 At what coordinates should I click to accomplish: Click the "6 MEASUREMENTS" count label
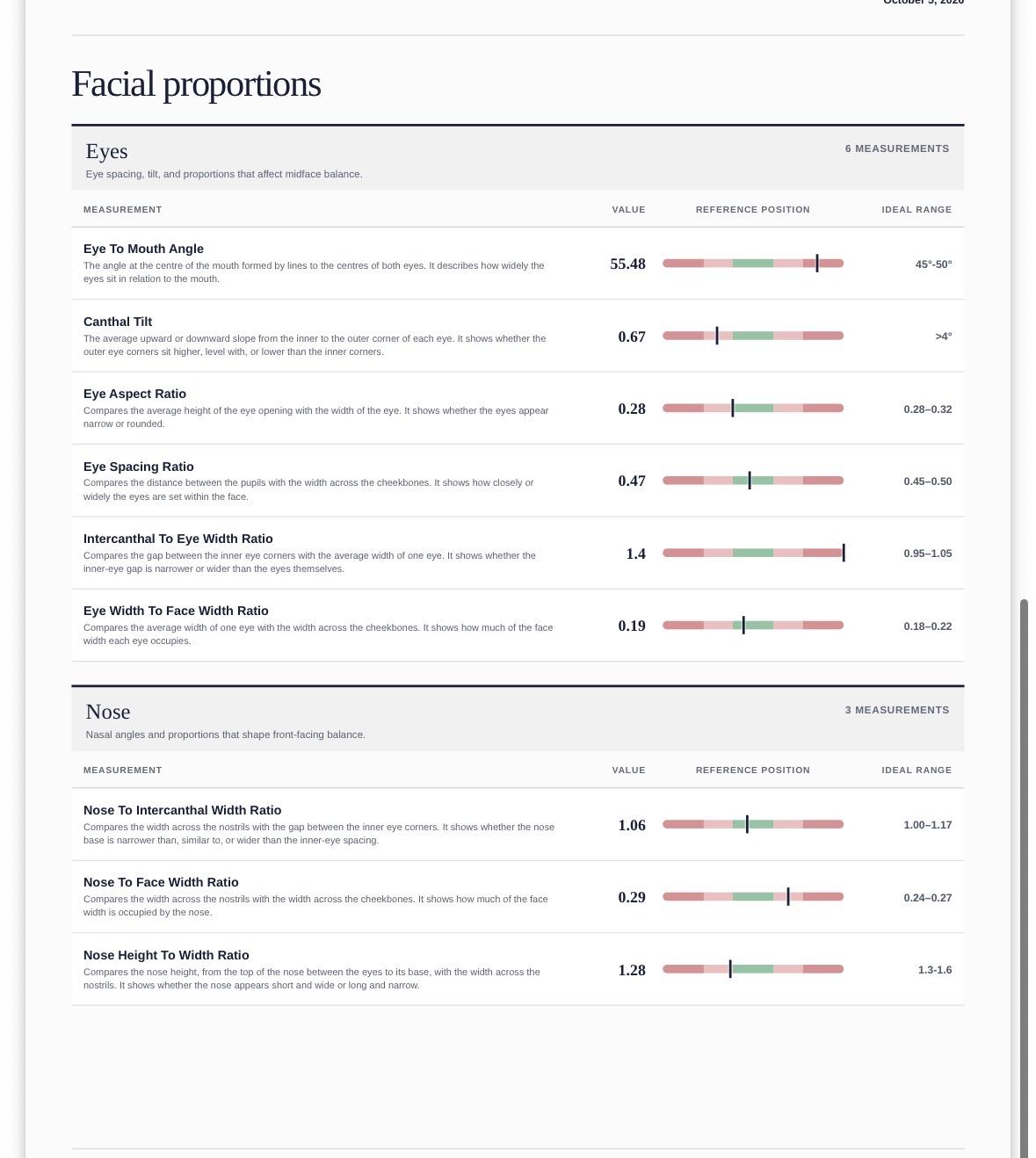897,148
